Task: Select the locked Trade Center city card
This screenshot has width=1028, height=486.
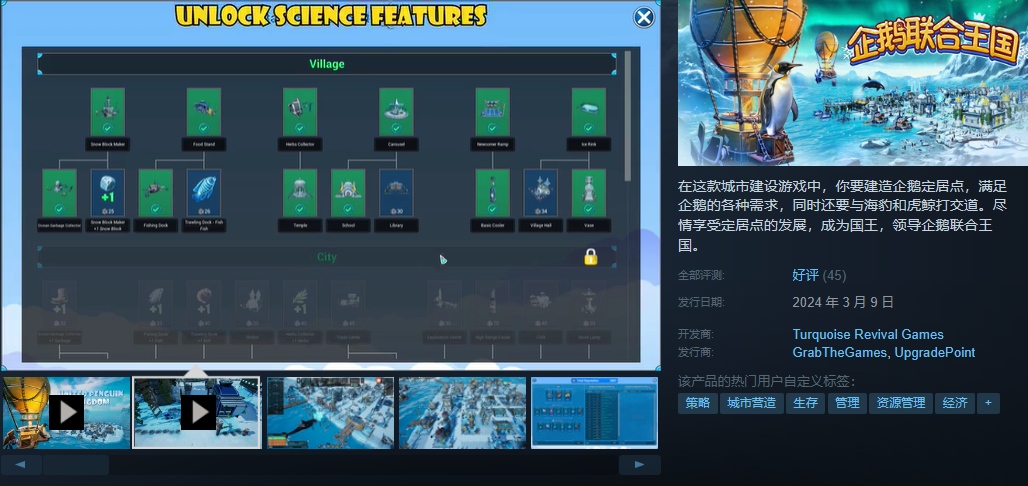Action: pyautogui.click(x=347, y=305)
